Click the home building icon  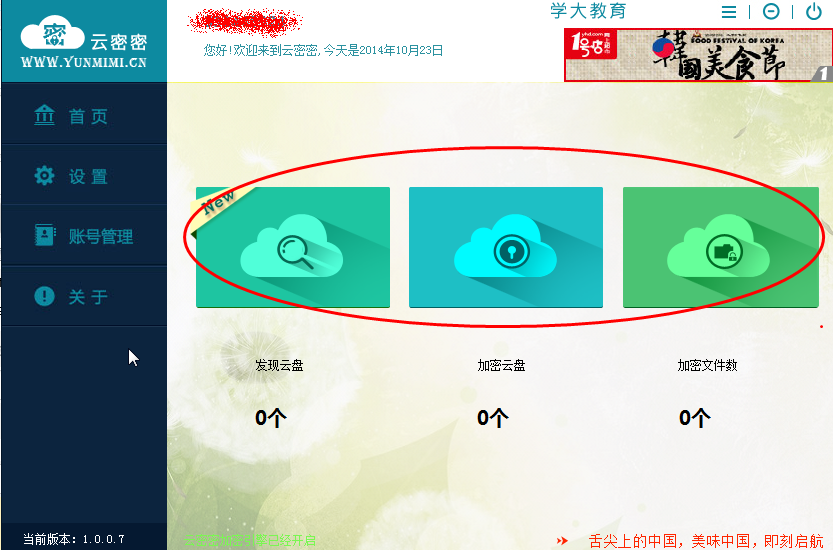pyautogui.click(x=44, y=115)
